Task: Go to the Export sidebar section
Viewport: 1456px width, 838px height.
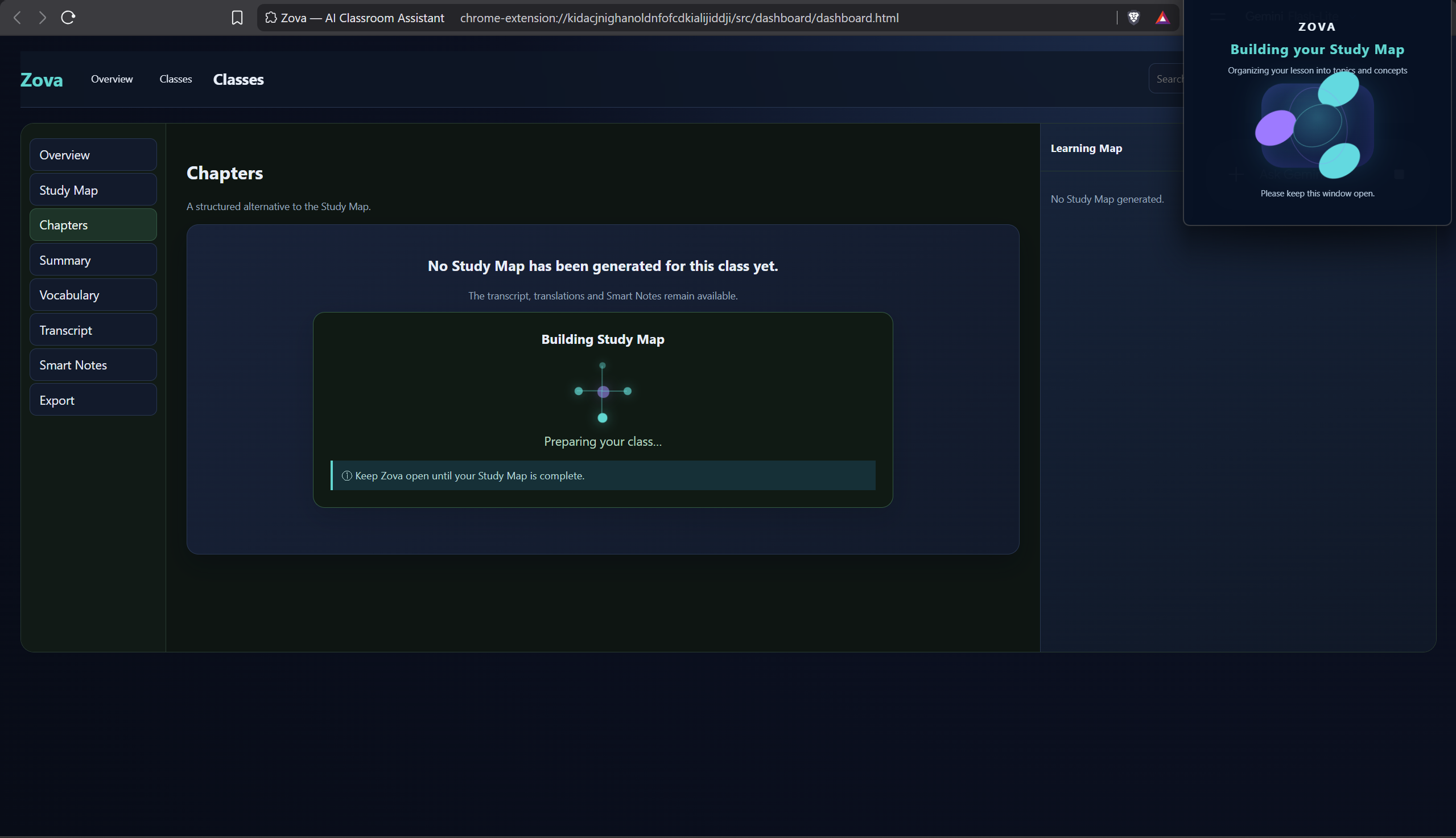Action: (93, 400)
